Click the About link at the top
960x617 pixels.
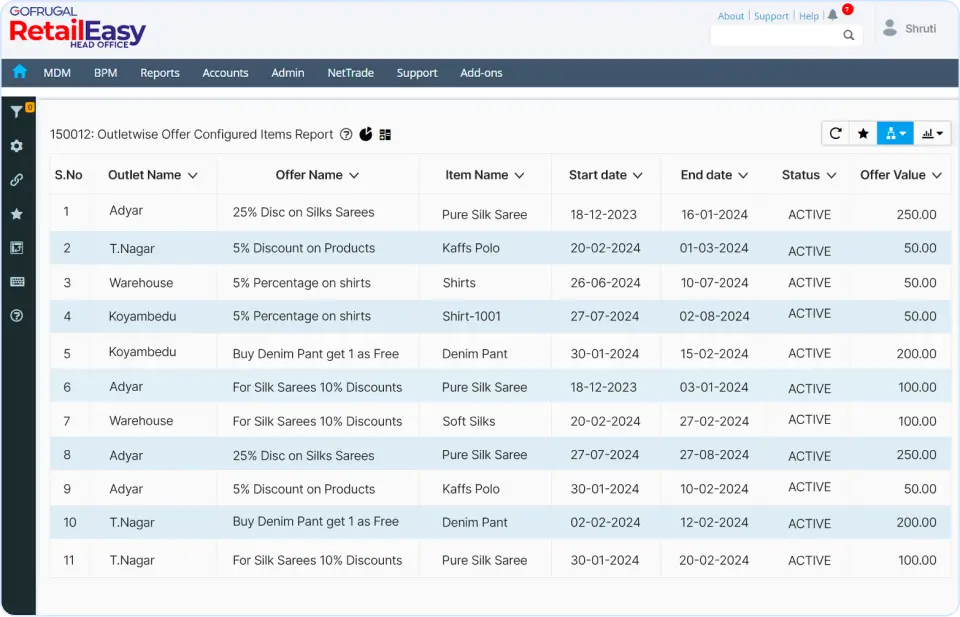coord(731,15)
